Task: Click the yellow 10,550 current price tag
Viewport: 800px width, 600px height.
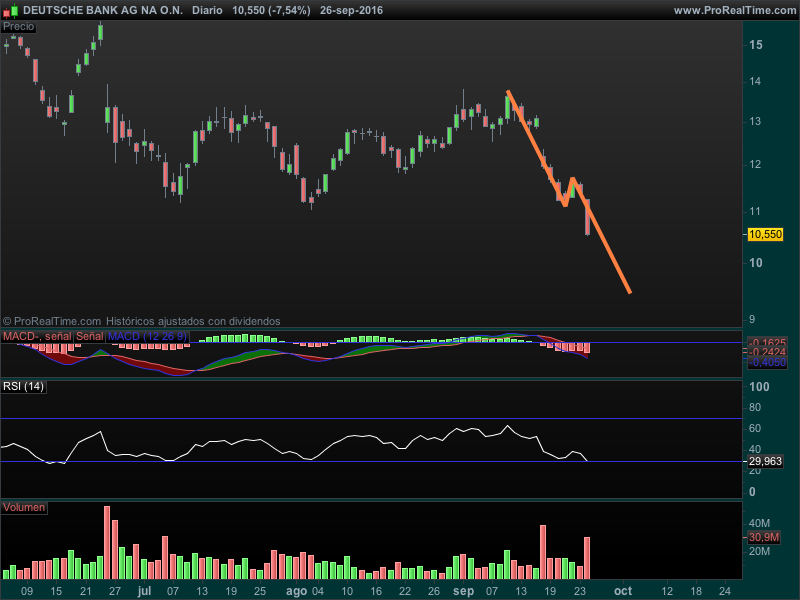Action: tap(765, 234)
